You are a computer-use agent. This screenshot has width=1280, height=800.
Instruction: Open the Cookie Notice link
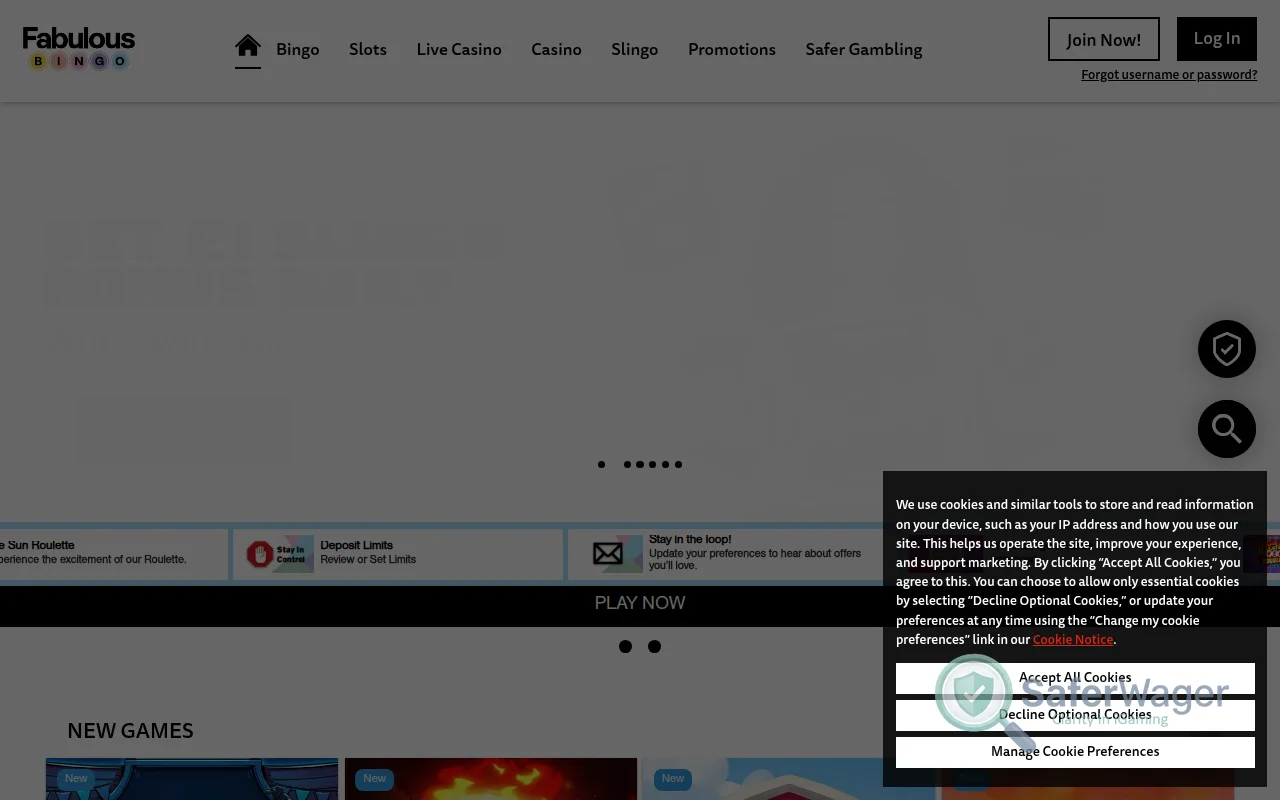click(x=1072, y=639)
